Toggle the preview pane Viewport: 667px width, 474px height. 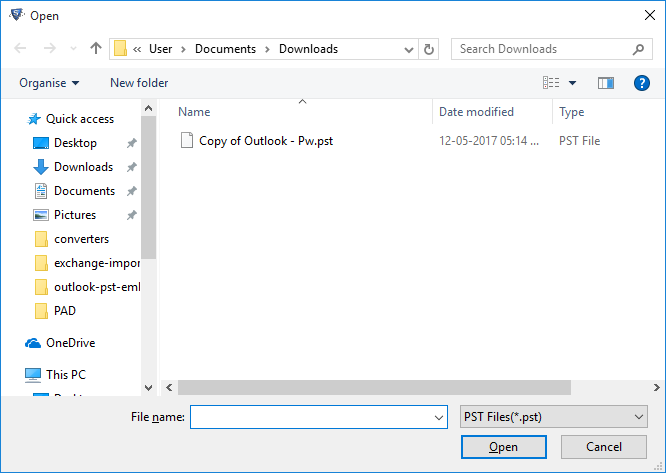click(606, 83)
